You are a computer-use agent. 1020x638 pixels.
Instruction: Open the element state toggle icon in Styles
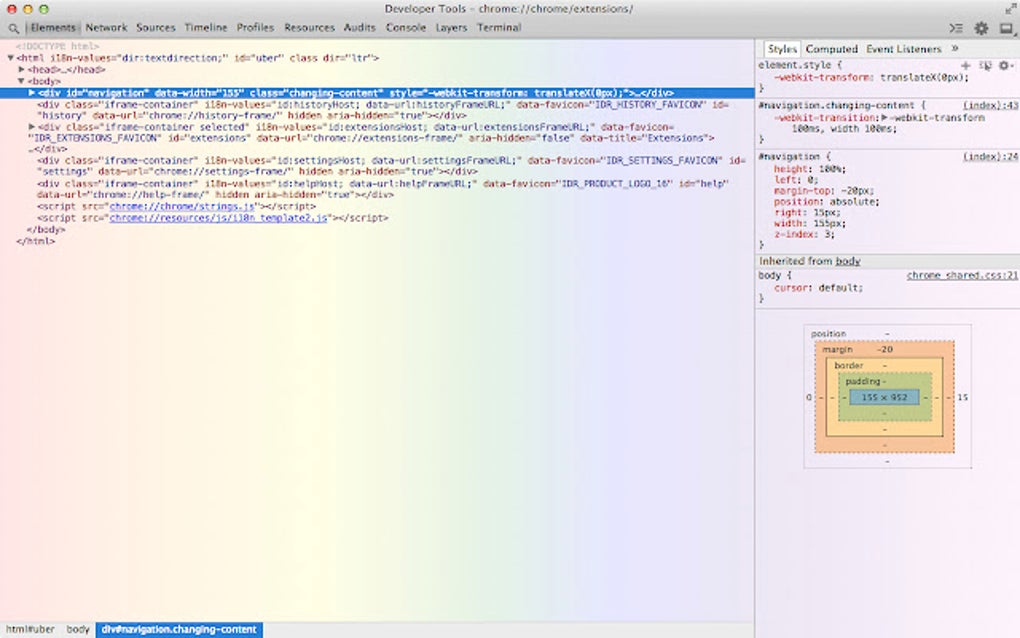986,64
